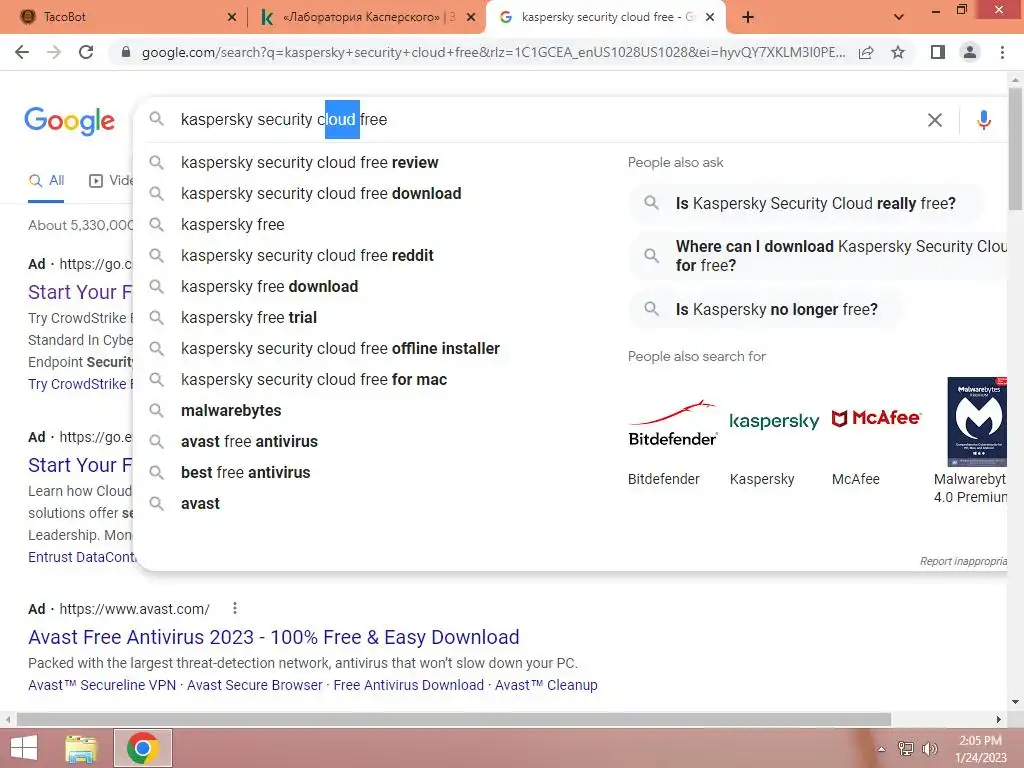The width and height of the screenshot is (1024, 768).
Task: Click the share page icon in address bar
Action: click(x=866, y=52)
